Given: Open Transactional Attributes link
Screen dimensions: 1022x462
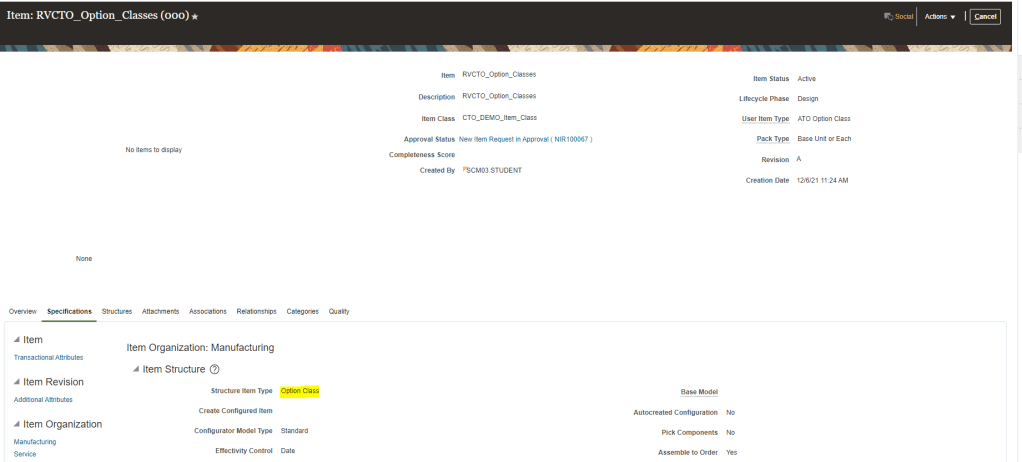Looking at the screenshot, I should [x=48, y=357].
